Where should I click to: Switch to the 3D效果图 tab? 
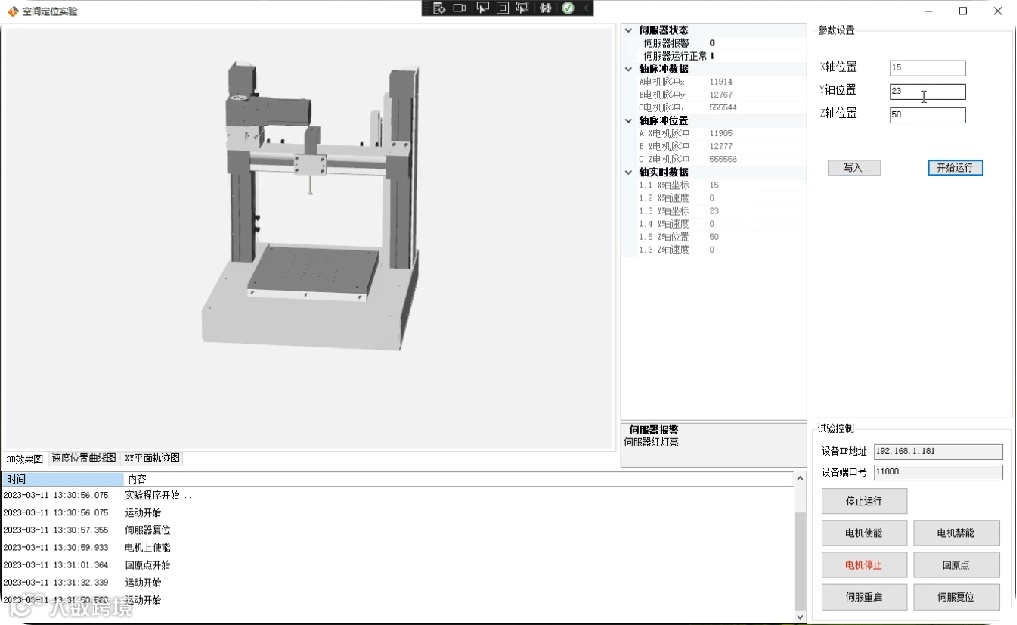point(24,458)
